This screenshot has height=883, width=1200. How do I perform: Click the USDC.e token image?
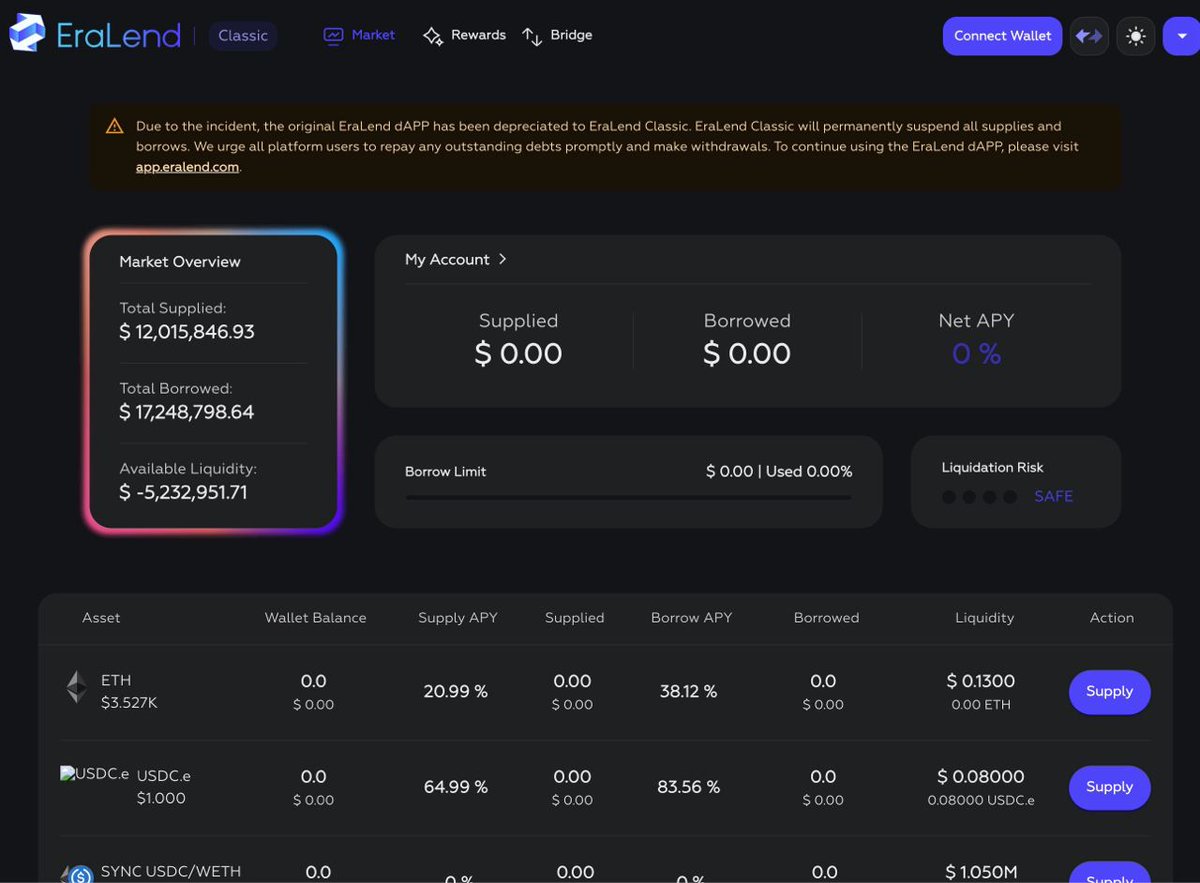(94, 773)
